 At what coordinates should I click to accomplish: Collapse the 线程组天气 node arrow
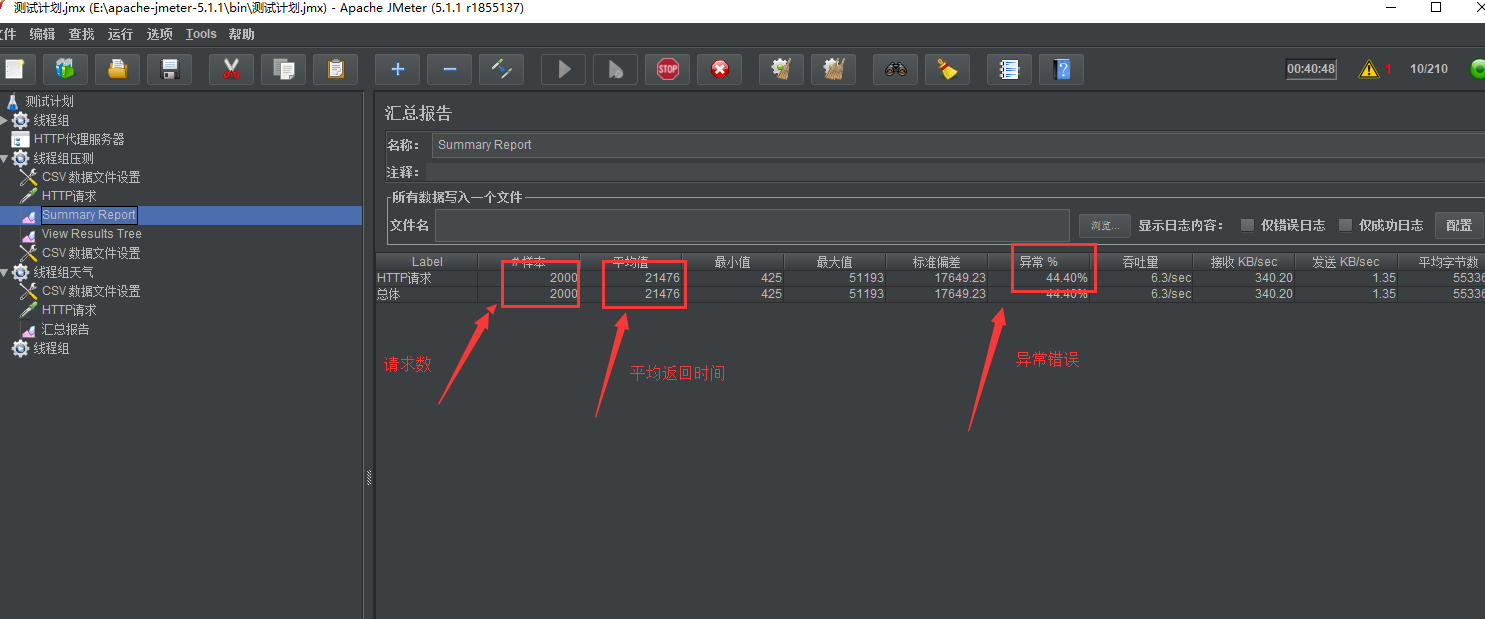(4, 272)
